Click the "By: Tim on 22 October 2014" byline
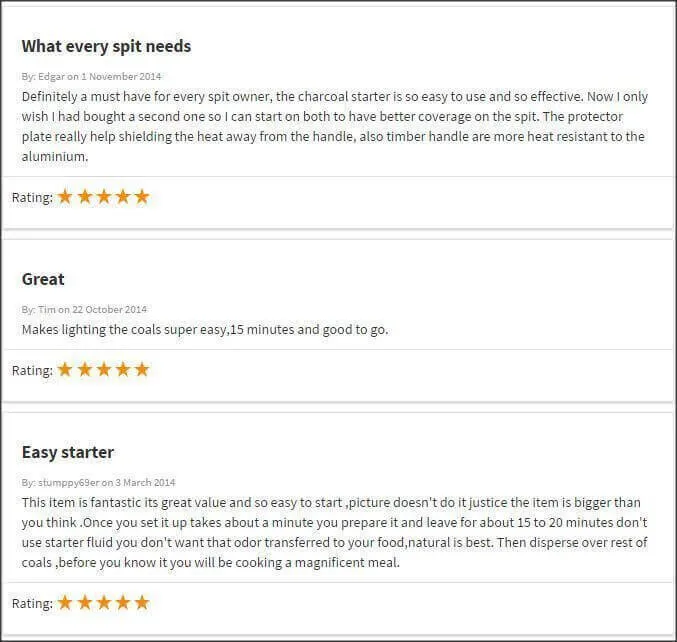 [x=84, y=309]
